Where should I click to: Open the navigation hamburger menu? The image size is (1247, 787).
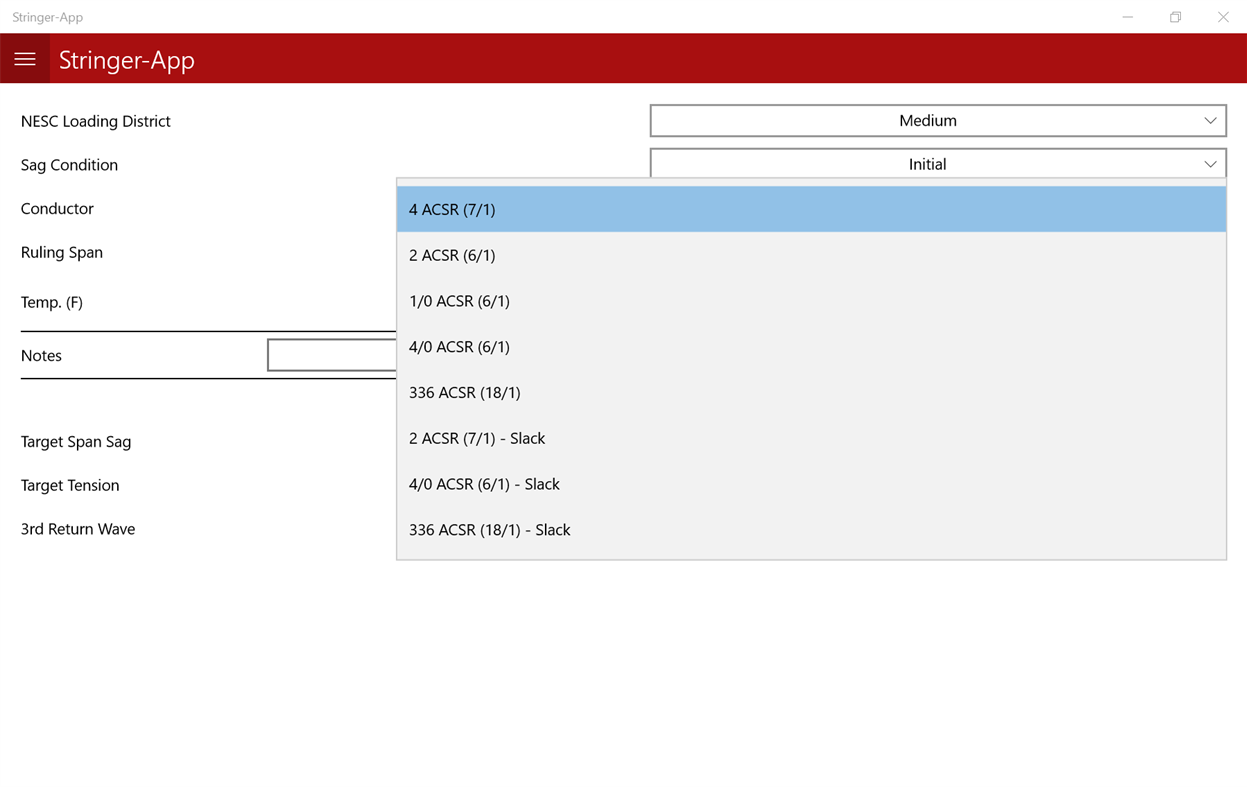(x=25, y=58)
